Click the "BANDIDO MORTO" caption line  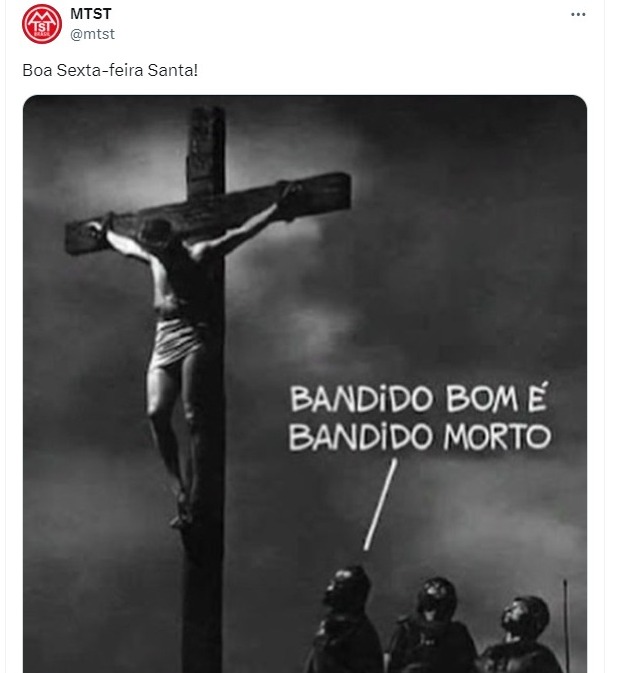[x=420, y=437]
